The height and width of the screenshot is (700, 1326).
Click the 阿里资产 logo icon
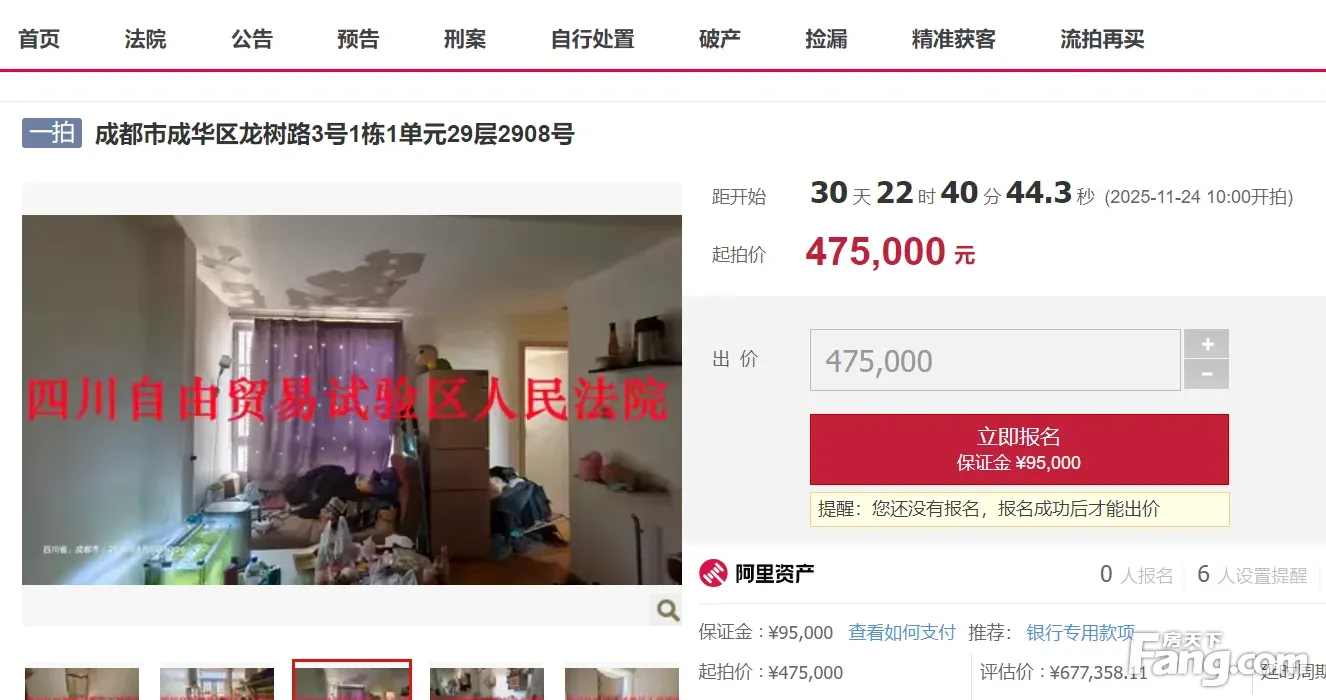click(713, 574)
